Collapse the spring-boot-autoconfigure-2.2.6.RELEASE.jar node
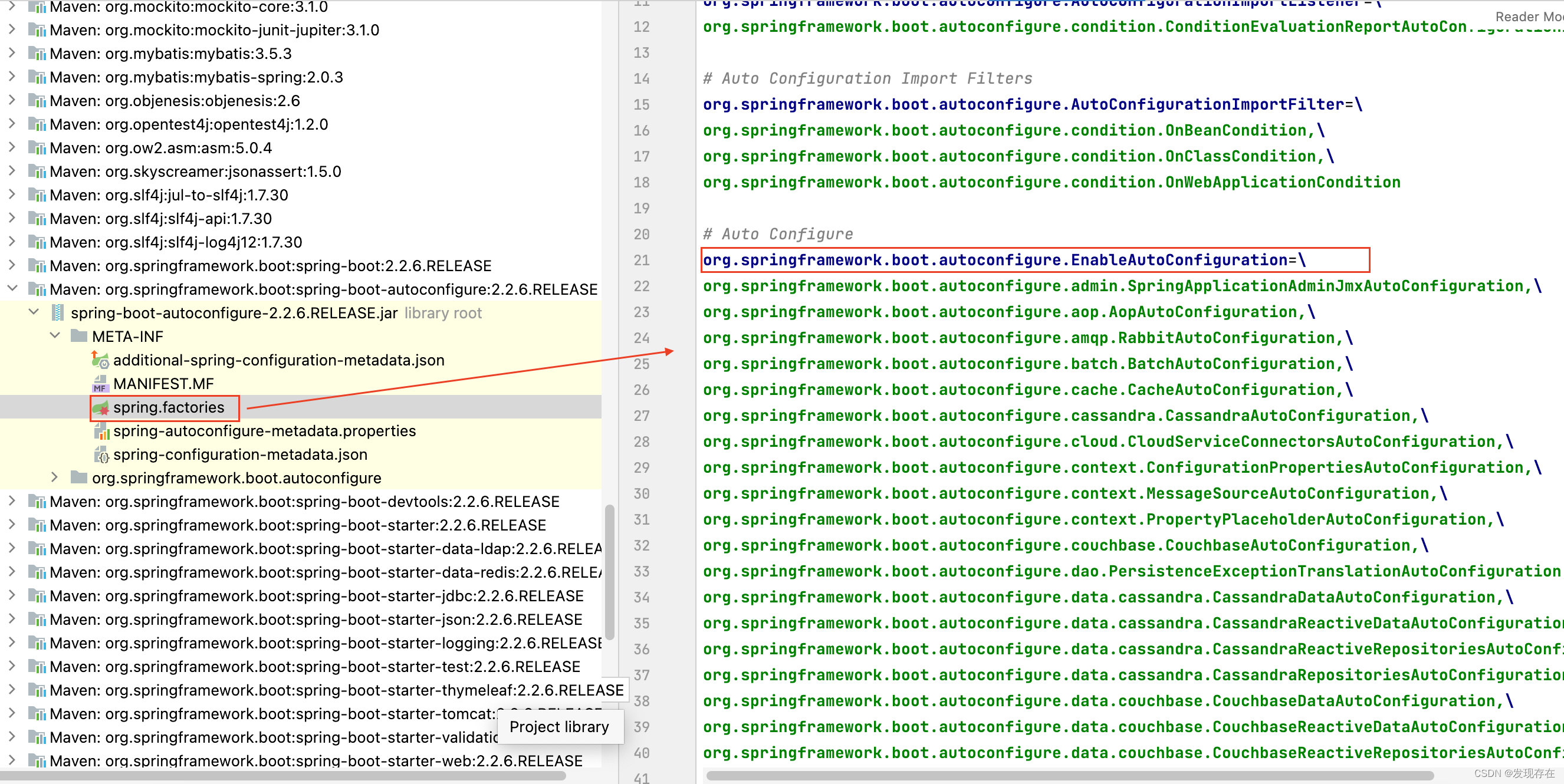The width and height of the screenshot is (1564, 784). 34,312
